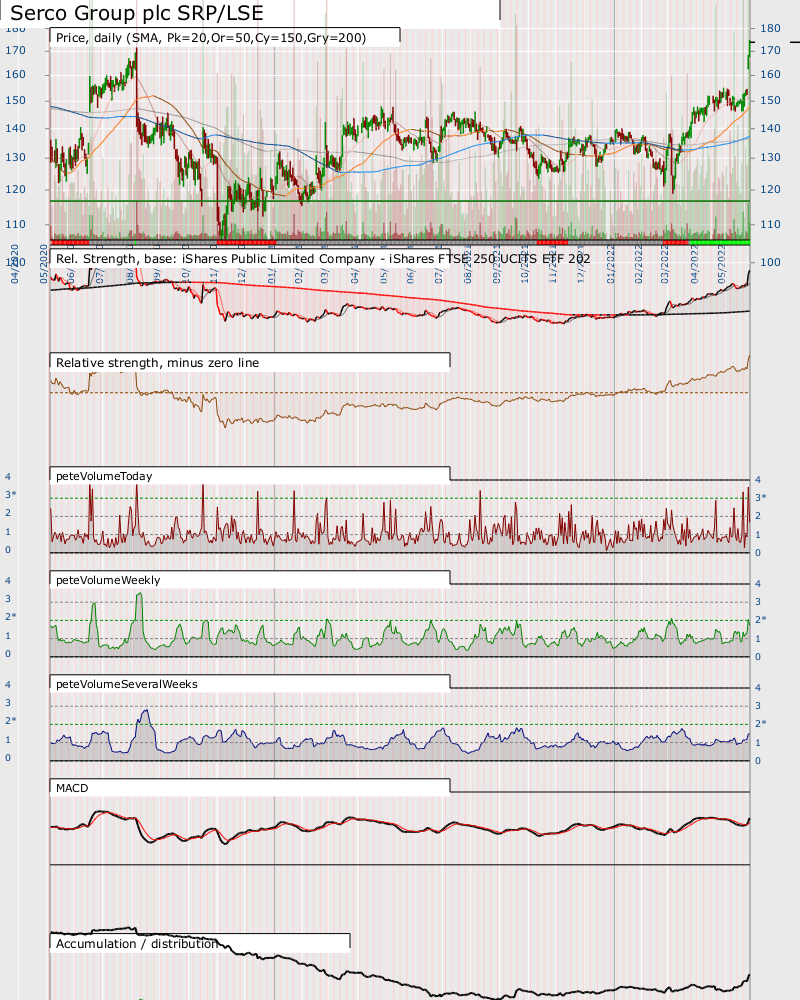800x1000 pixels.
Task: Click the '03/2022' date axis label
Action: click(665, 263)
